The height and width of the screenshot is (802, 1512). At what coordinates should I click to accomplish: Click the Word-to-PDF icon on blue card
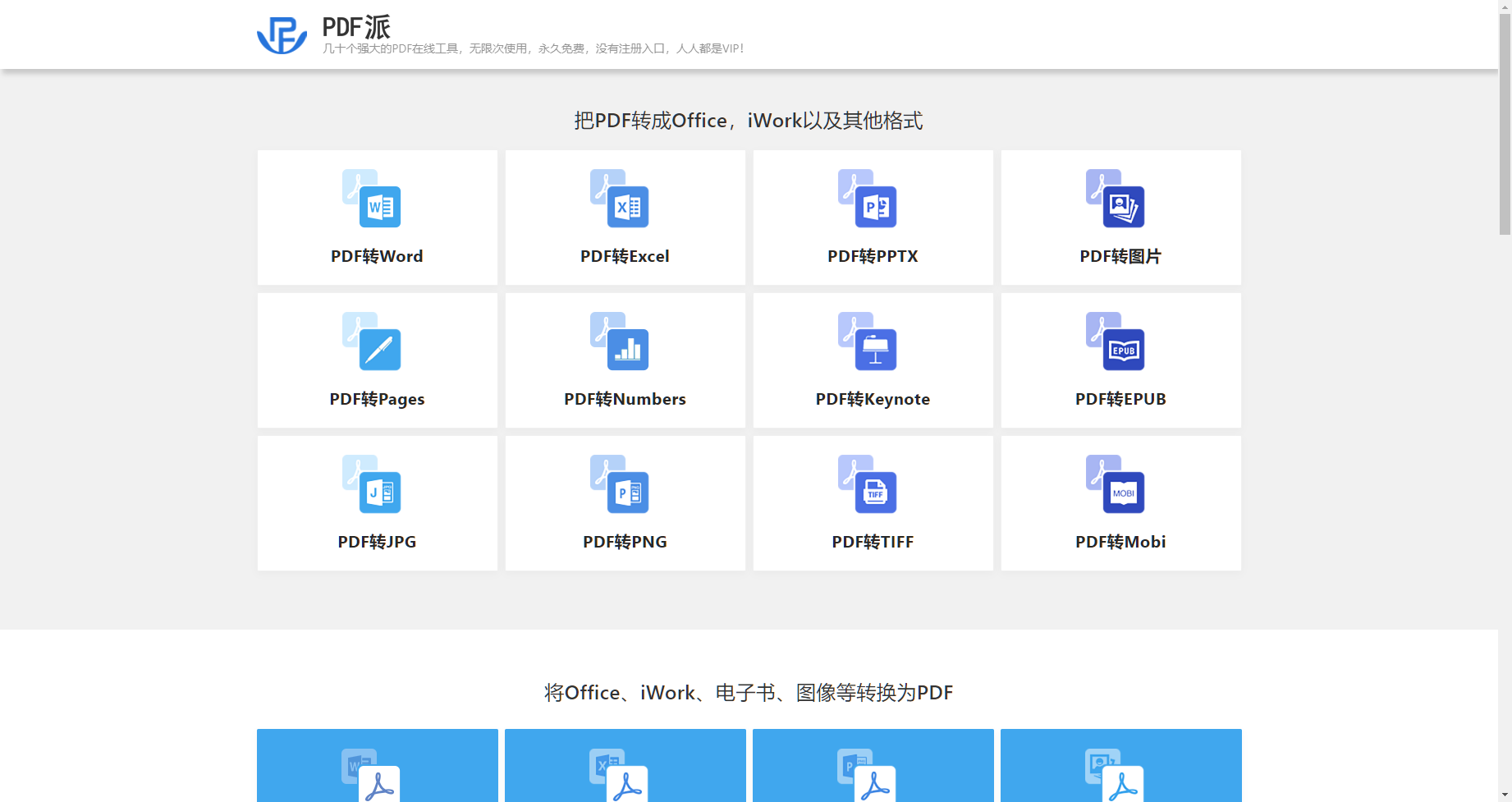(371, 775)
